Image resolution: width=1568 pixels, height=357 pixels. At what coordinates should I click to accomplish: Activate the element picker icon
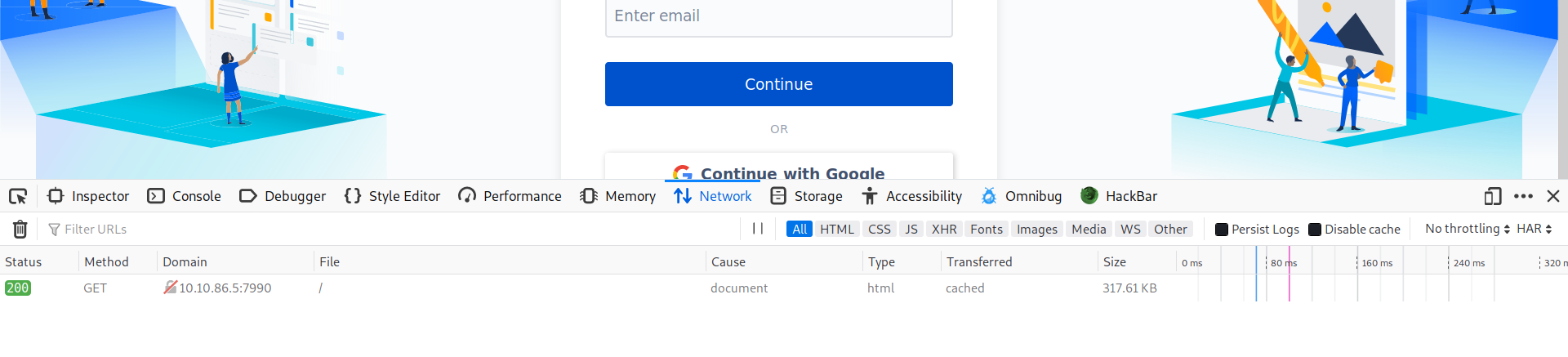coord(18,196)
